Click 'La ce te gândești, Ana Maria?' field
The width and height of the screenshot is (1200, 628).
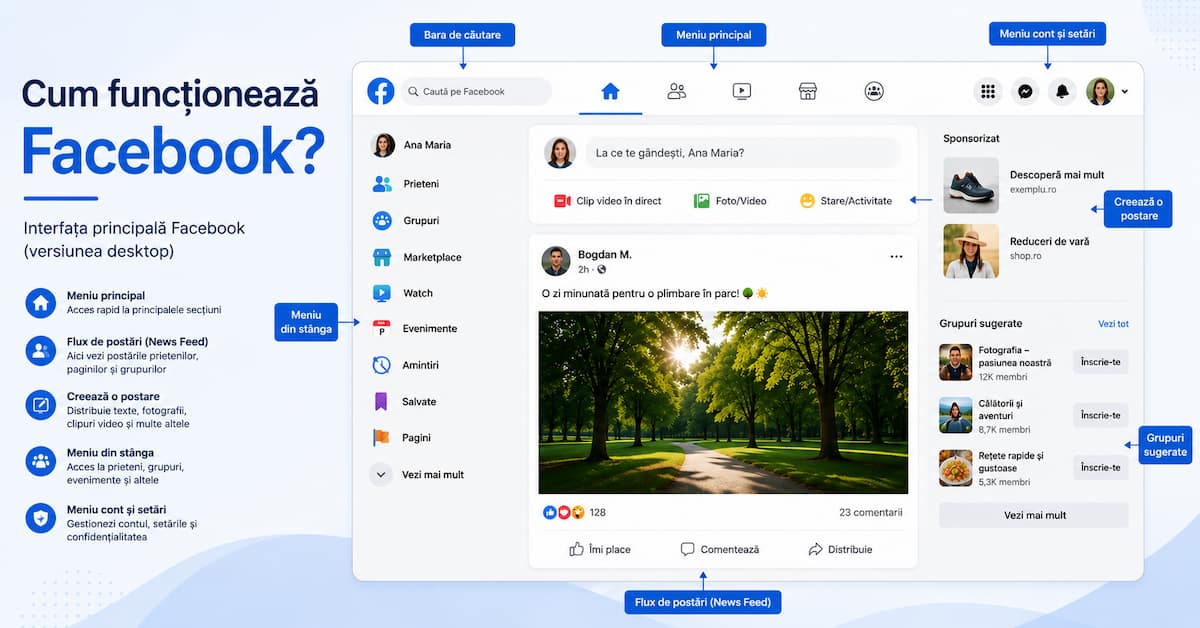click(x=742, y=153)
